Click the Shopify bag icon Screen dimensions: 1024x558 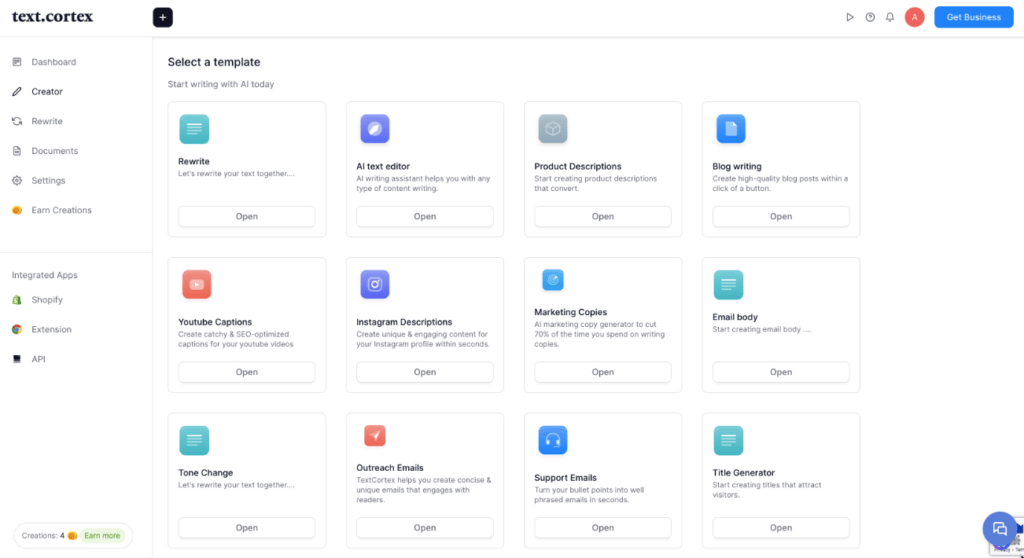17,300
